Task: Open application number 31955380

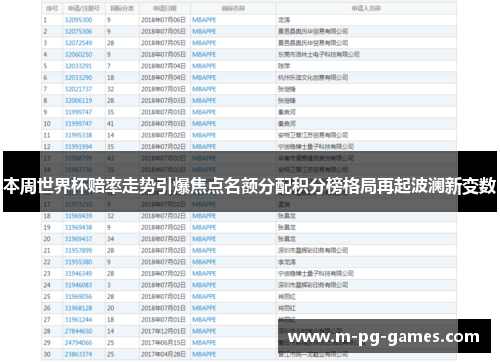Action: (78, 262)
